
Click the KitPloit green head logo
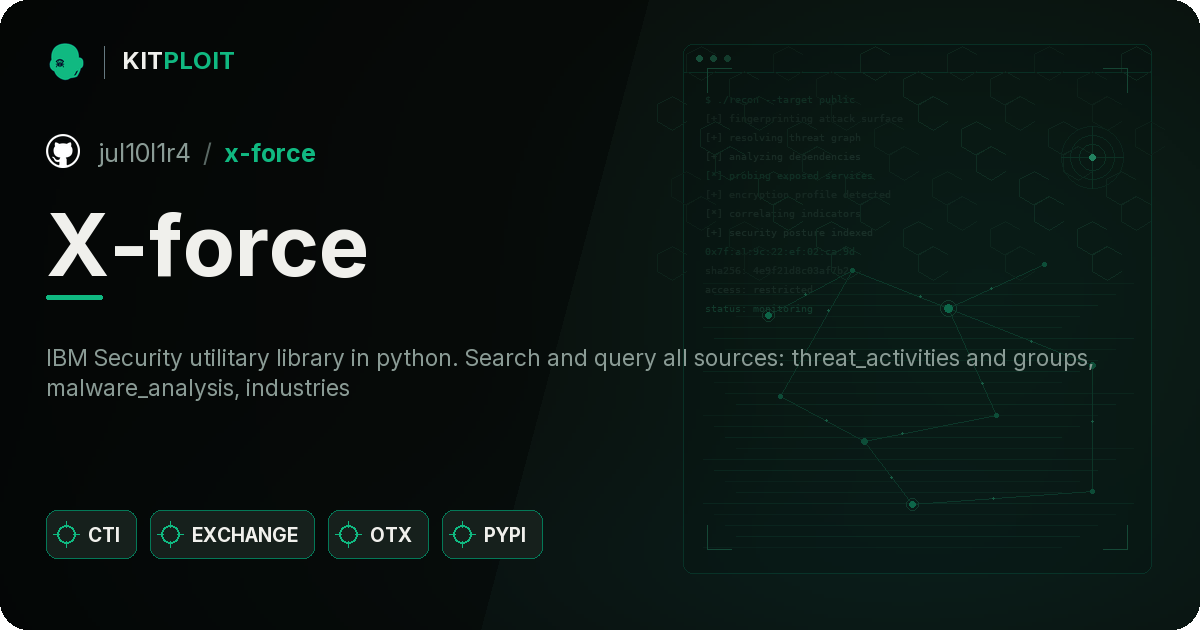click(x=66, y=61)
